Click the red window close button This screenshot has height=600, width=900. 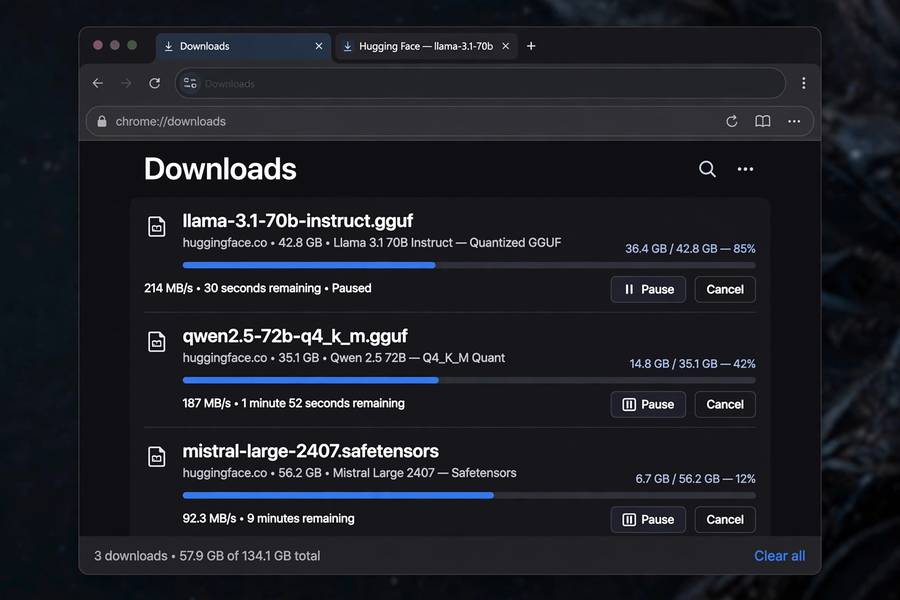[98, 45]
